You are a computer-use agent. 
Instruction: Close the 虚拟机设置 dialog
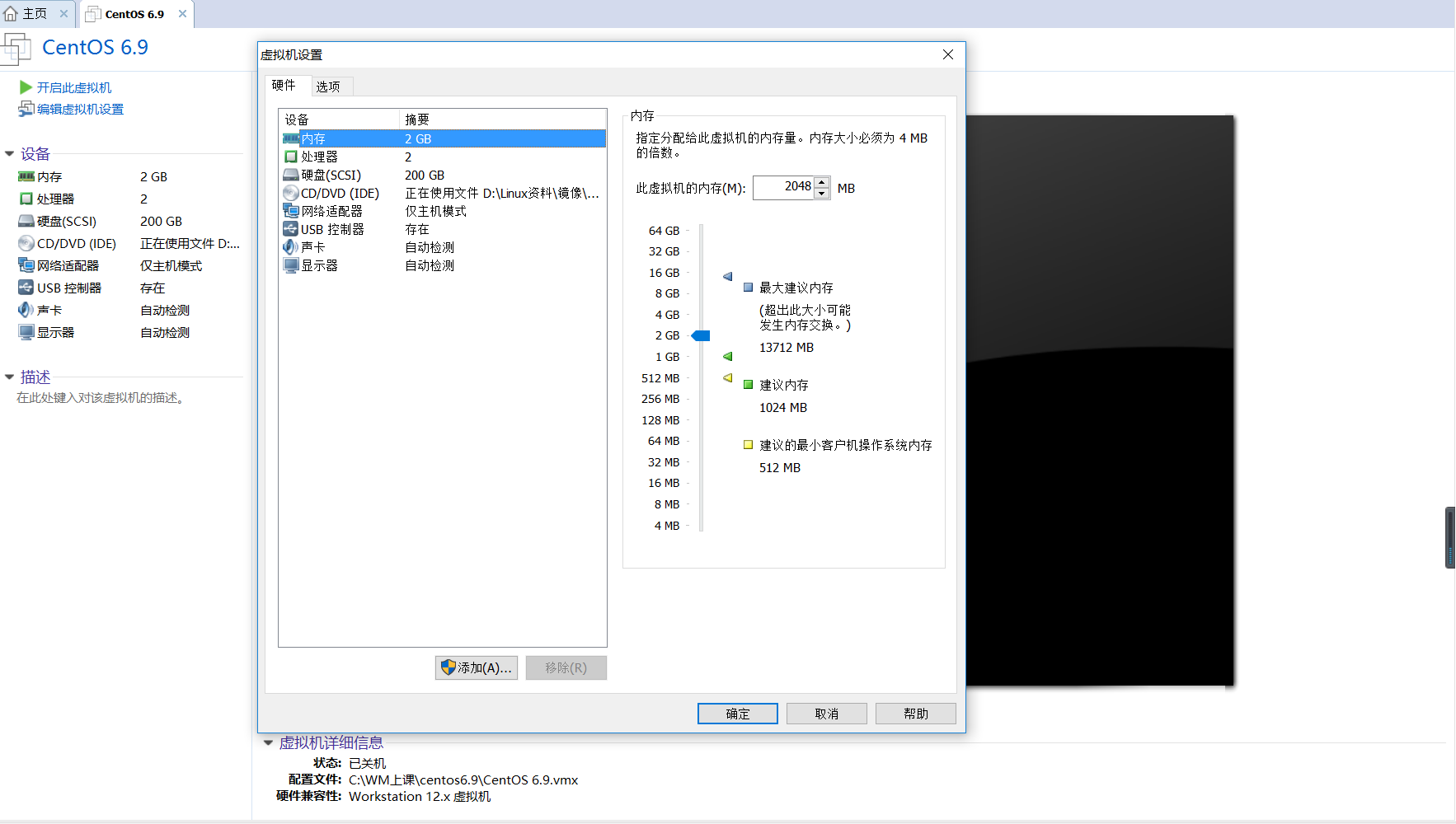[948, 54]
